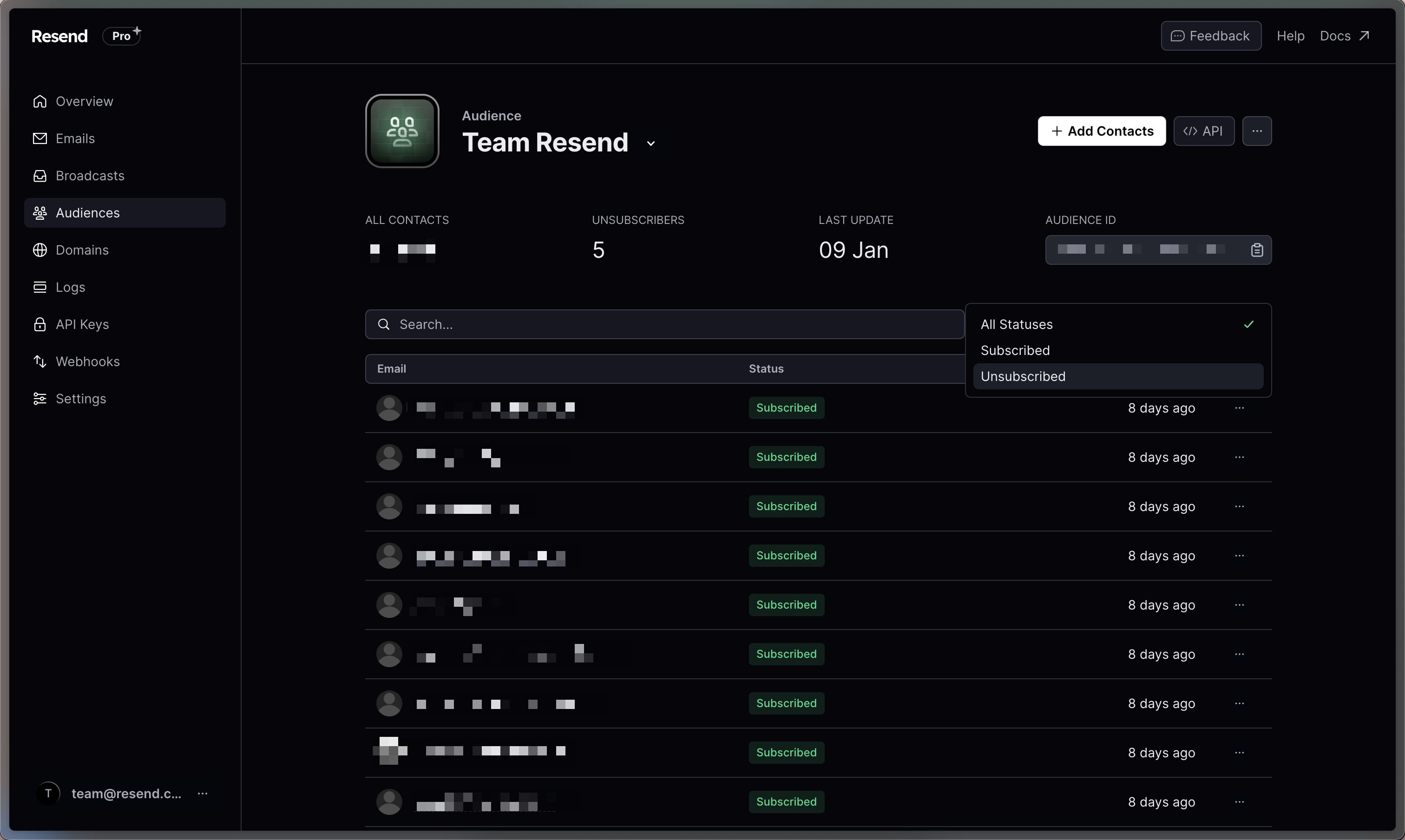Image resolution: width=1405 pixels, height=840 pixels.
Task: Open actions menu for second contact row
Action: [x=1239, y=457]
